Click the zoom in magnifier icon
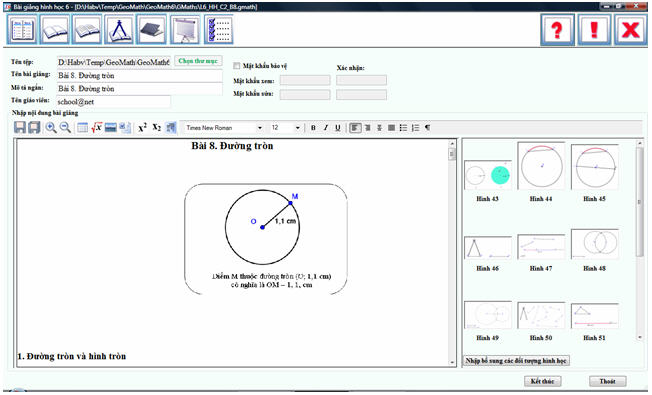Viewport: 652px width, 395px height. pyautogui.click(x=51, y=128)
